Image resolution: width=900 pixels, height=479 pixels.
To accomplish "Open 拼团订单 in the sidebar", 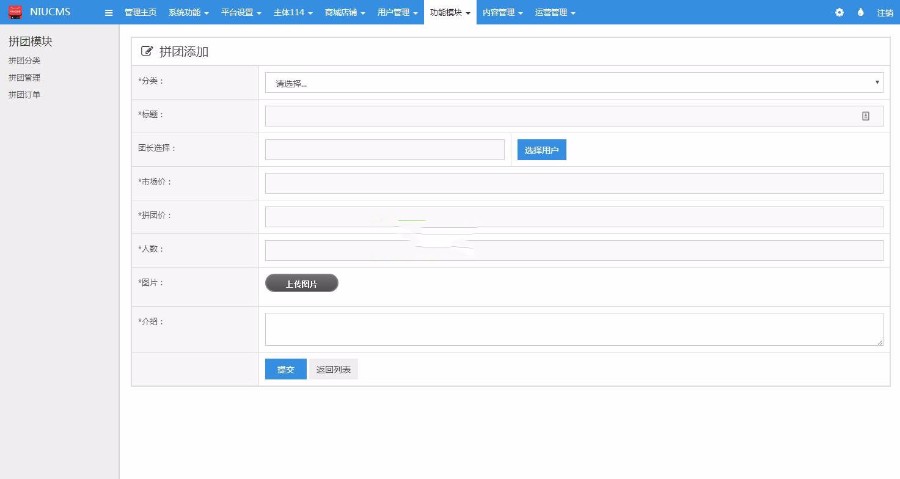I will (24, 95).
